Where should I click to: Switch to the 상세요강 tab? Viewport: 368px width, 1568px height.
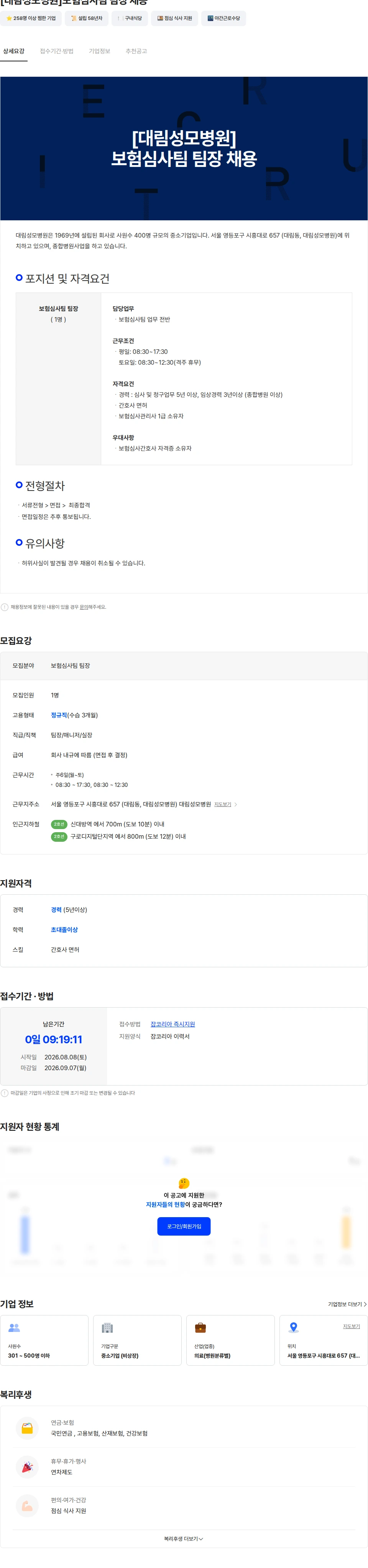[13, 51]
